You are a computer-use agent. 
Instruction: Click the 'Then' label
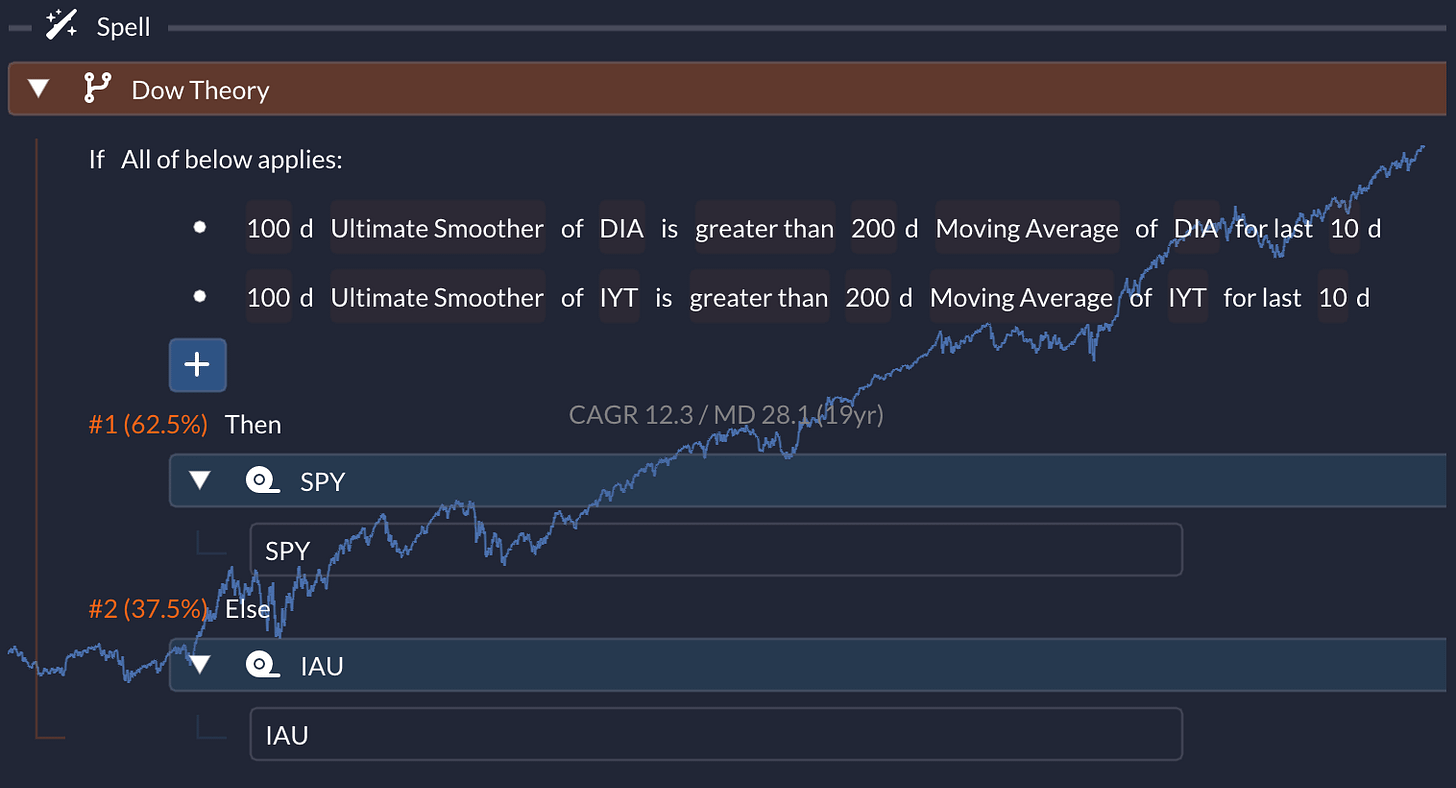click(253, 424)
